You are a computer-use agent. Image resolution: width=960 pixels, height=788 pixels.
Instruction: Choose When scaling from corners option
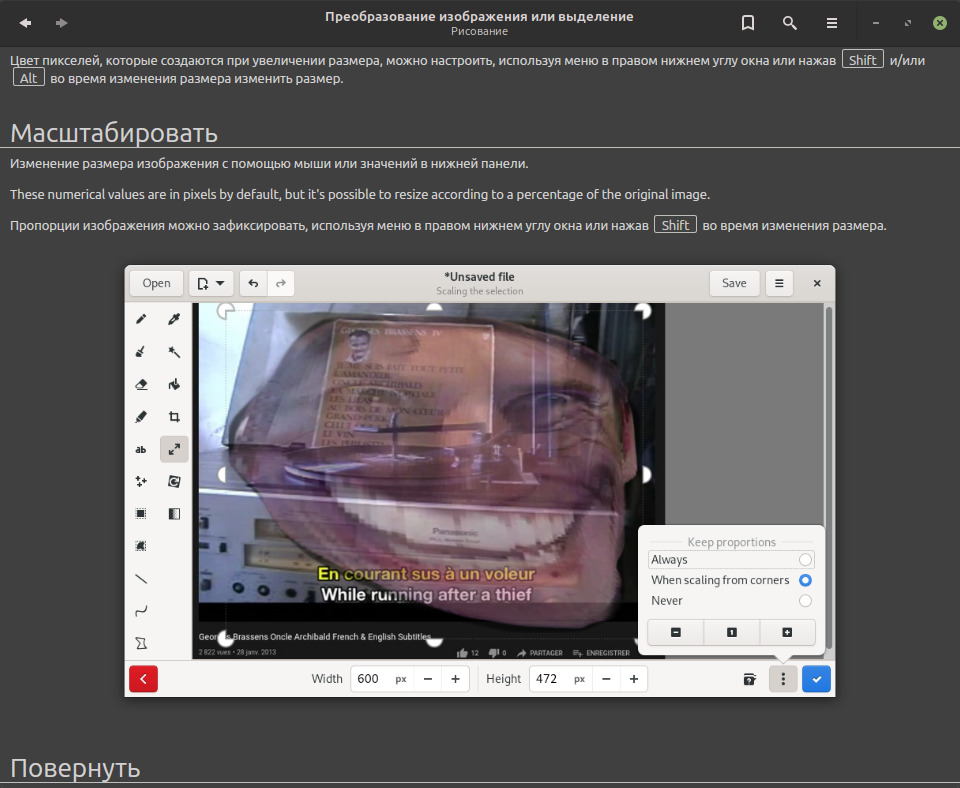click(805, 580)
